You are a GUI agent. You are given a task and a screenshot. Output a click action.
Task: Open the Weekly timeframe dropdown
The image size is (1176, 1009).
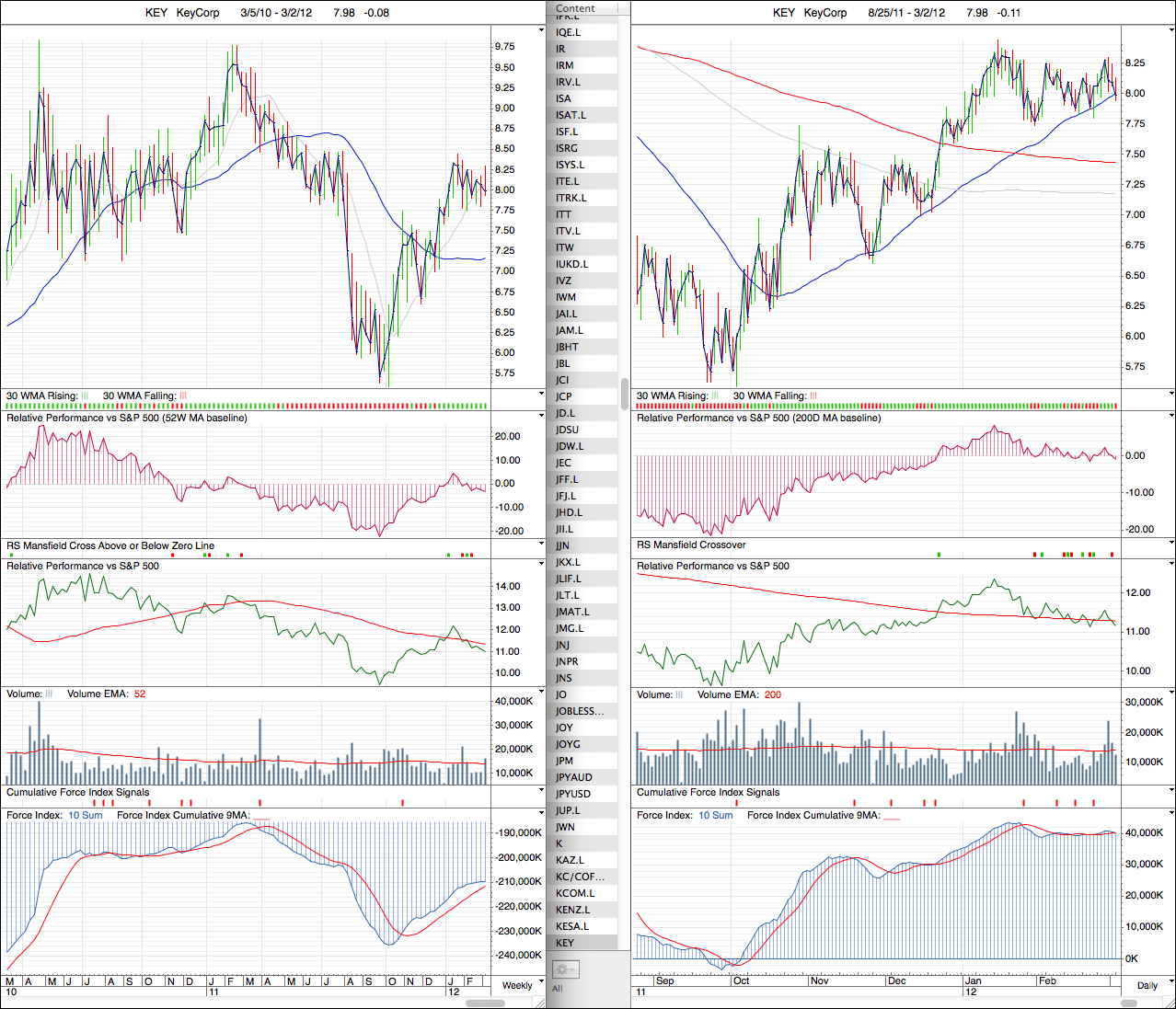pyautogui.click(x=521, y=985)
